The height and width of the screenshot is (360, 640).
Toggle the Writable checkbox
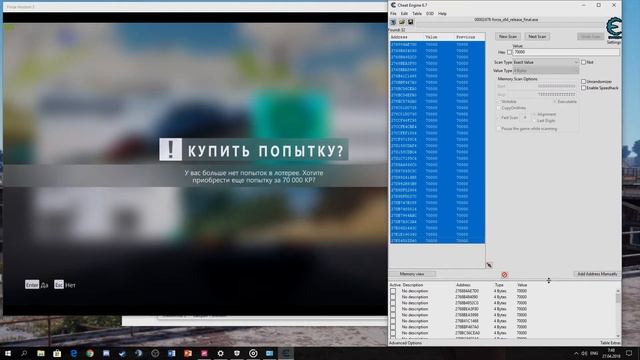click(499, 101)
